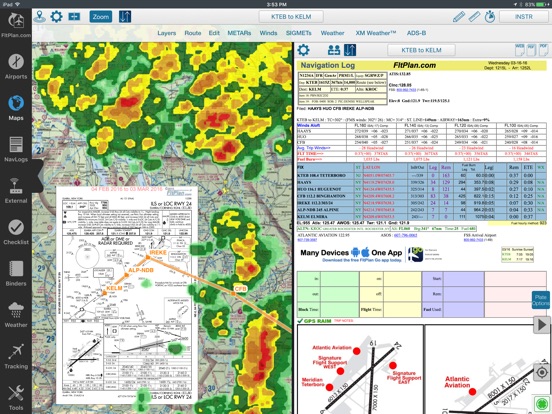The image size is (552, 414).
Task: Open the KTEB to KELM map route selector
Action: pyautogui.click(x=291, y=17)
